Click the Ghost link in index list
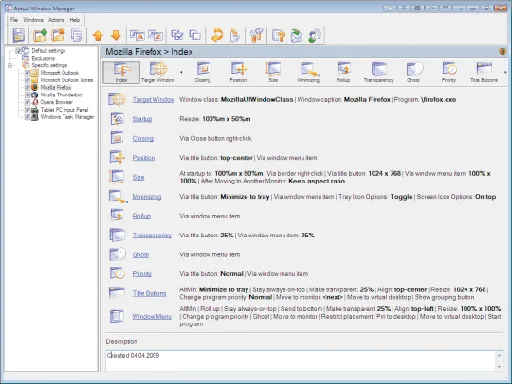This screenshot has height=384, width=512. (x=141, y=255)
